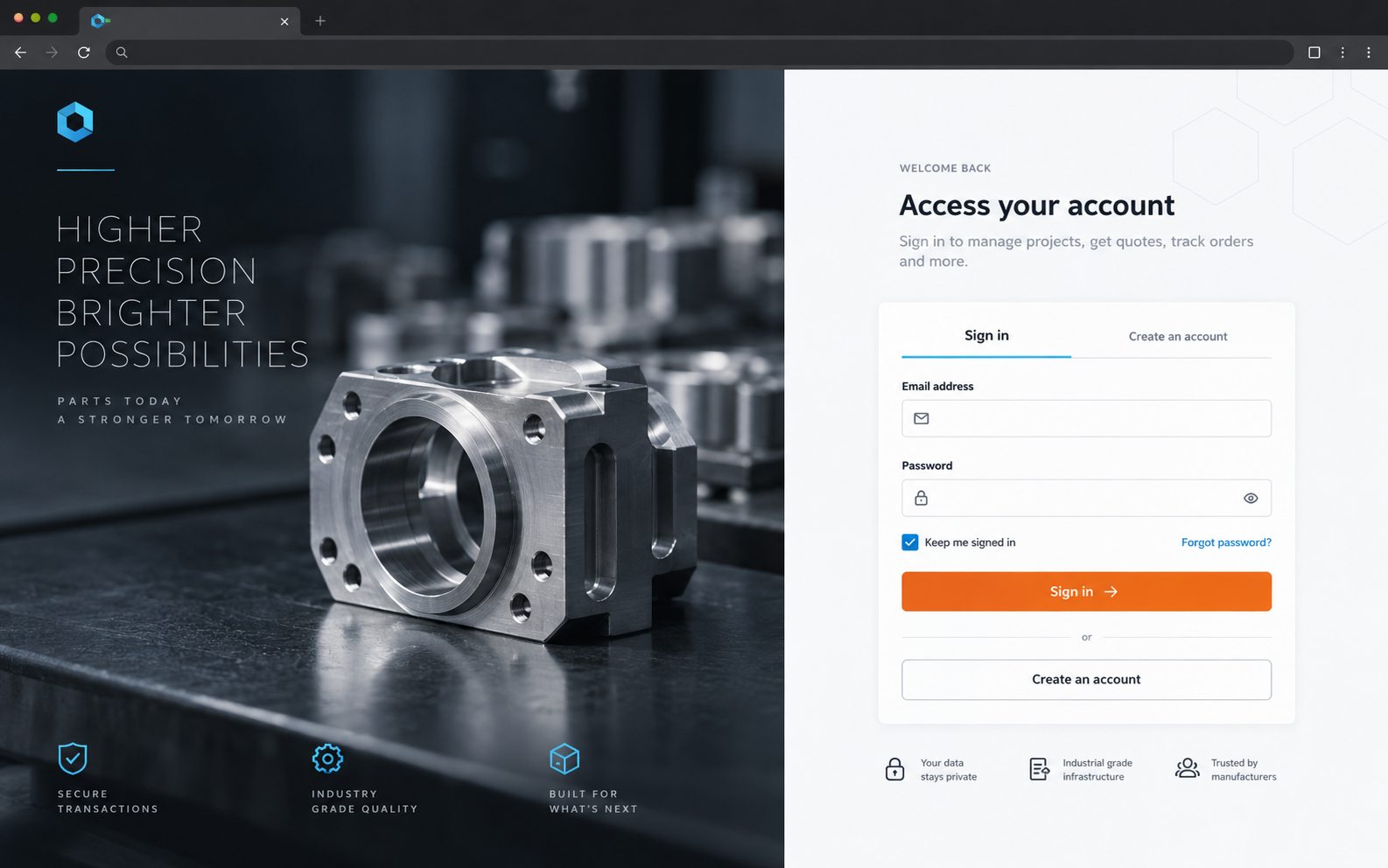The width and height of the screenshot is (1388, 868).
Task: Click the Built For What's Next cube icon
Action: (x=564, y=759)
